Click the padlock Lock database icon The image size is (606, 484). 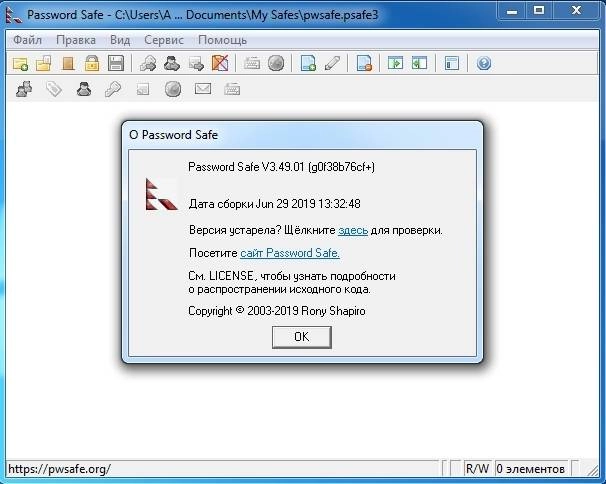(x=92, y=63)
